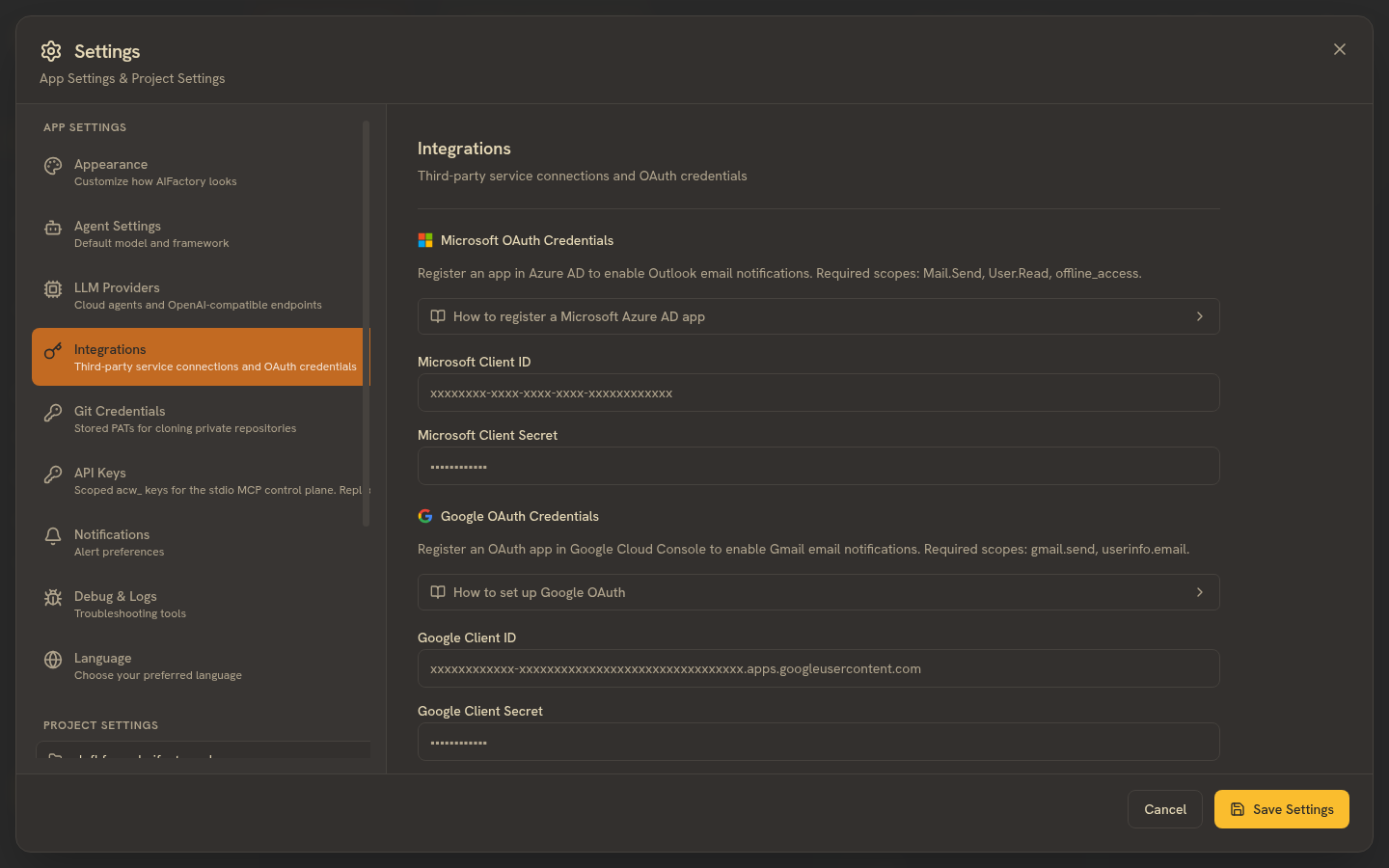
Task: Click the Google OAuth Credentials heading
Action: [520, 516]
